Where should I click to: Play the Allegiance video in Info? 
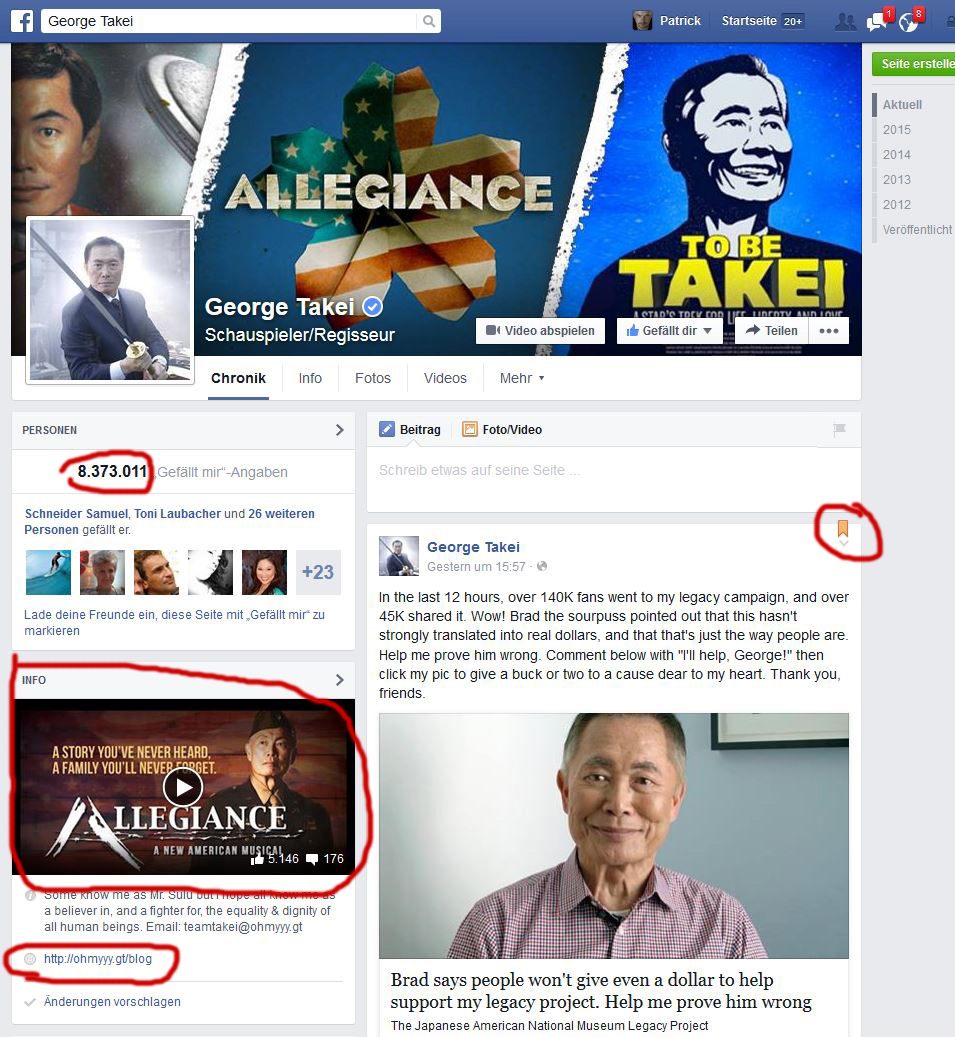(x=183, y=787)
